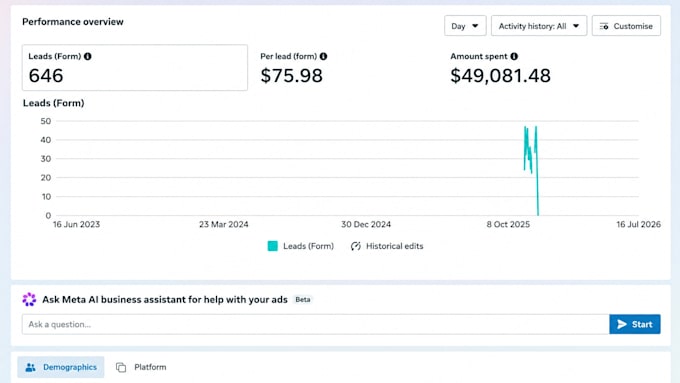This screenshot has height=383, width=680.
Task: Show info tooltip for Amount spent
Action: [x=514, y=56]
